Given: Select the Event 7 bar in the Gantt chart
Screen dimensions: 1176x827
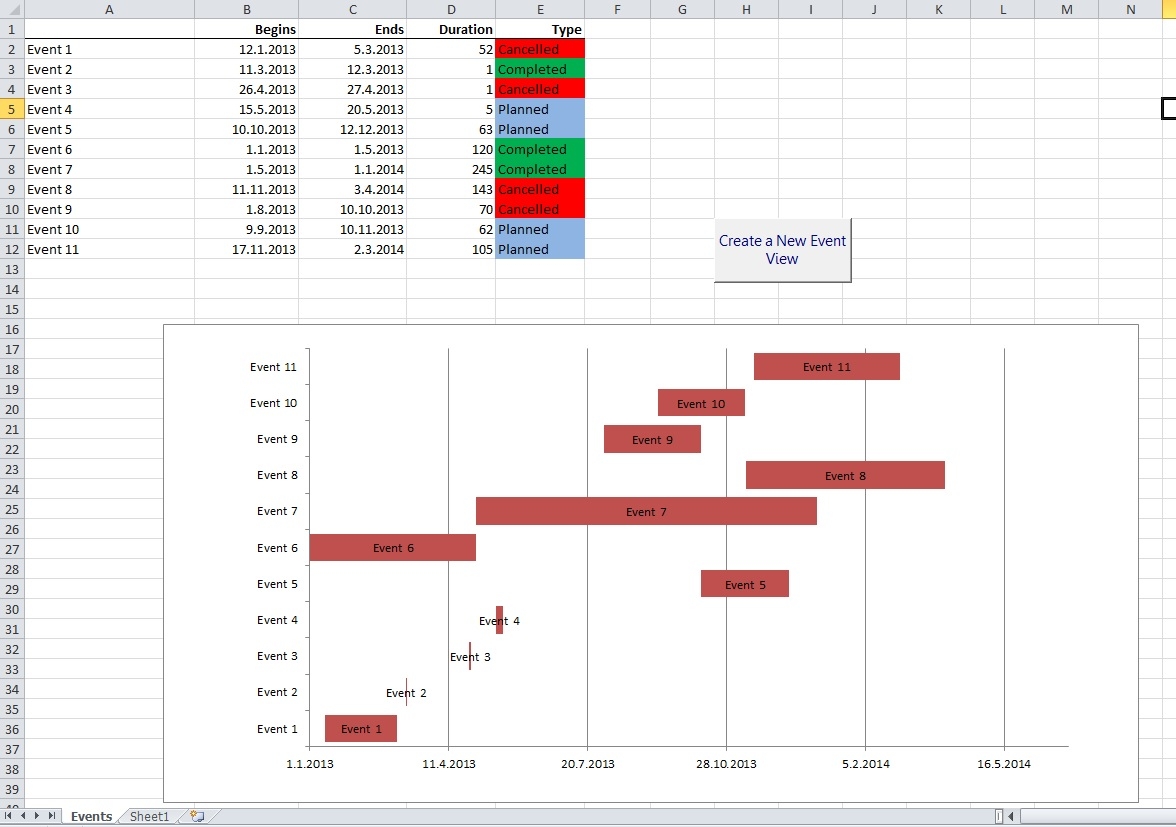Looking at the screenshot, I should (x=646, y=511).
